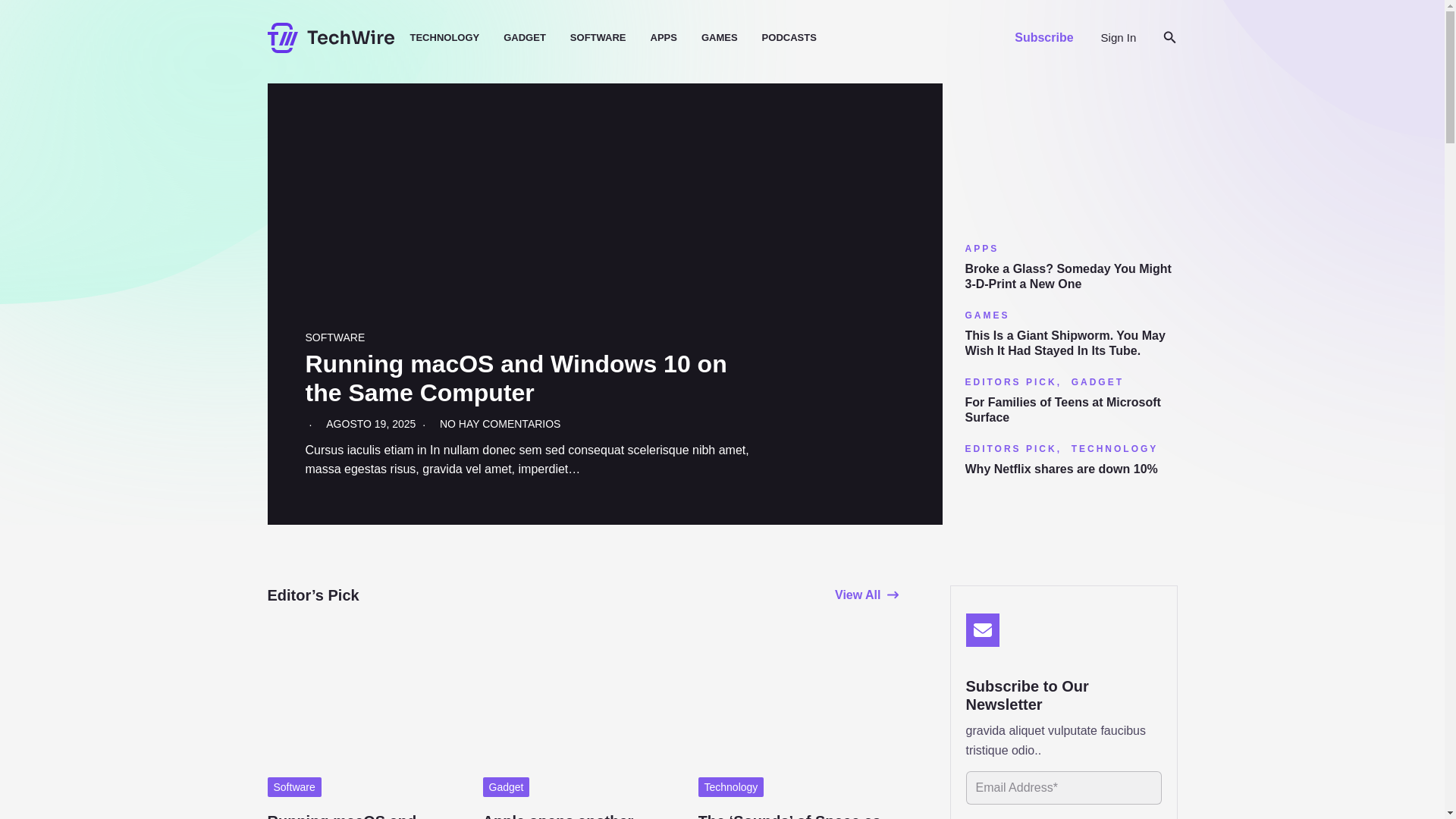Open the PODCASTS menu item

789,38
